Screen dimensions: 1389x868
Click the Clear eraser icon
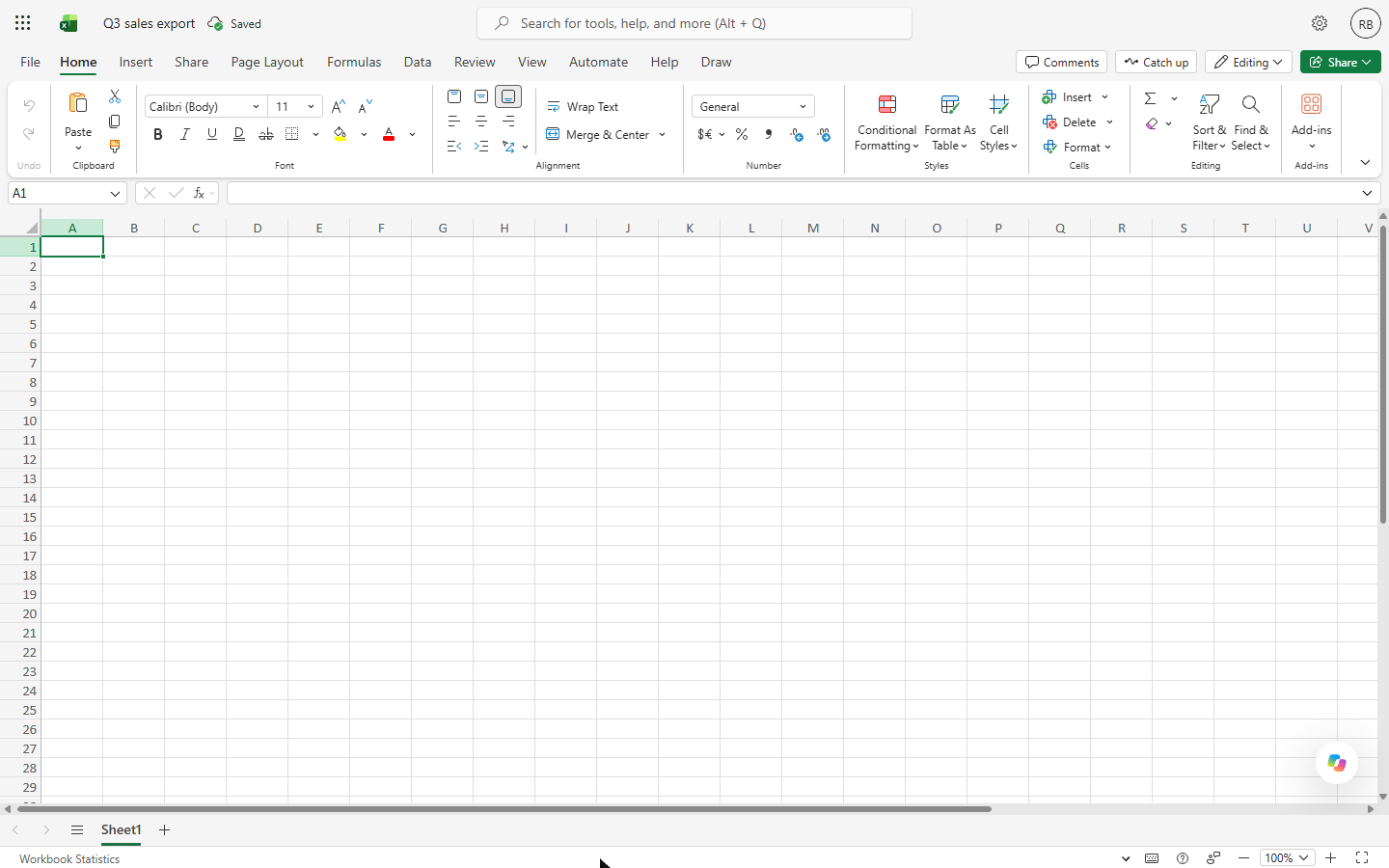1151,124
